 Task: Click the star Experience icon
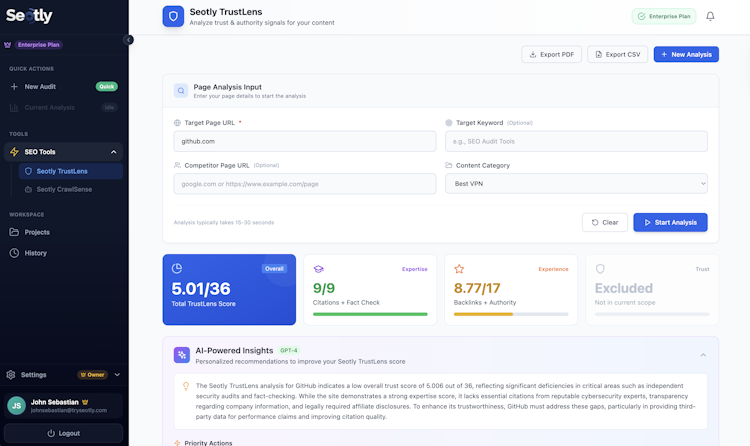tap(459, 269)
